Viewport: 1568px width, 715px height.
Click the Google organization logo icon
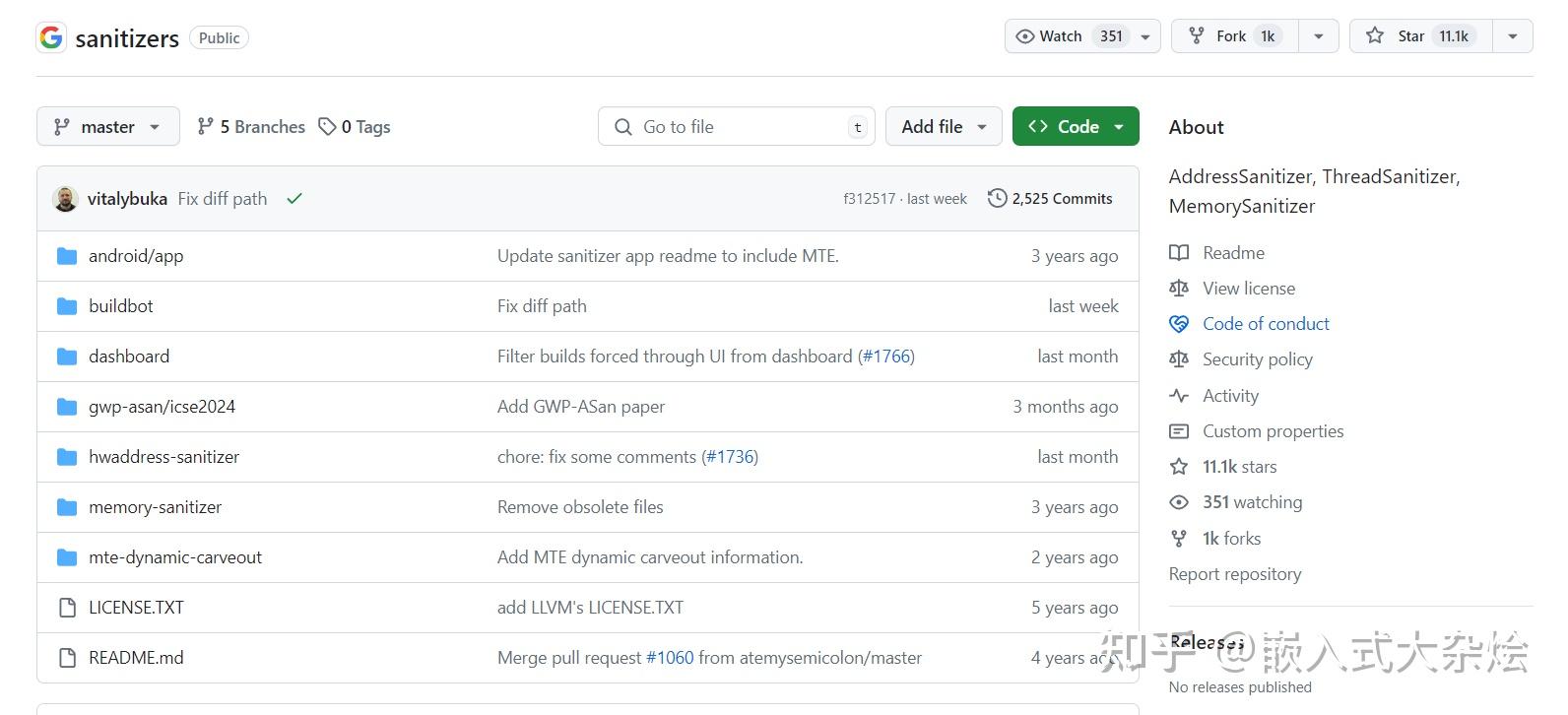(x=51, y=37)
